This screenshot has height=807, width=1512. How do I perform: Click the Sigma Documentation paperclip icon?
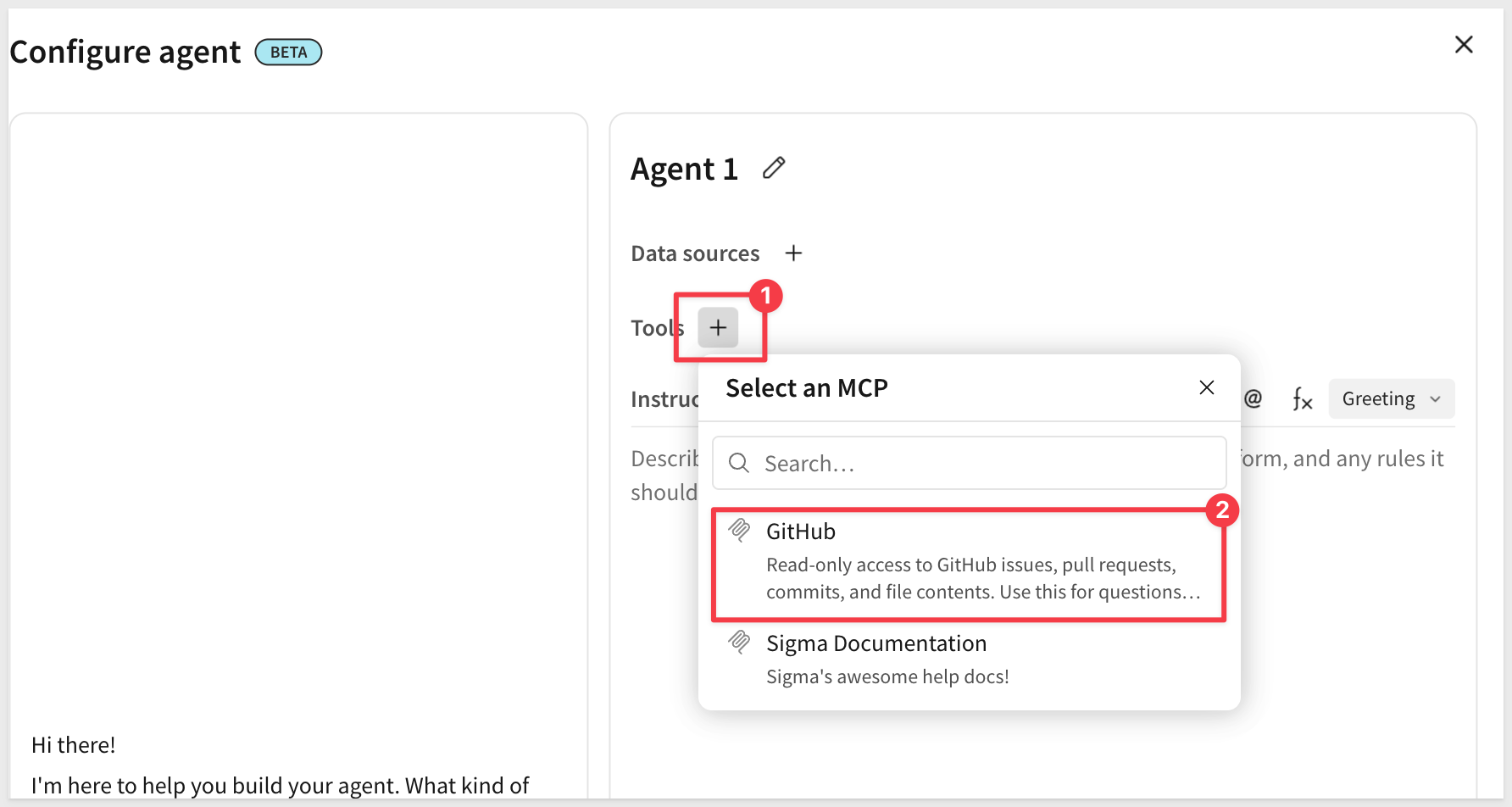pos(739,643)
